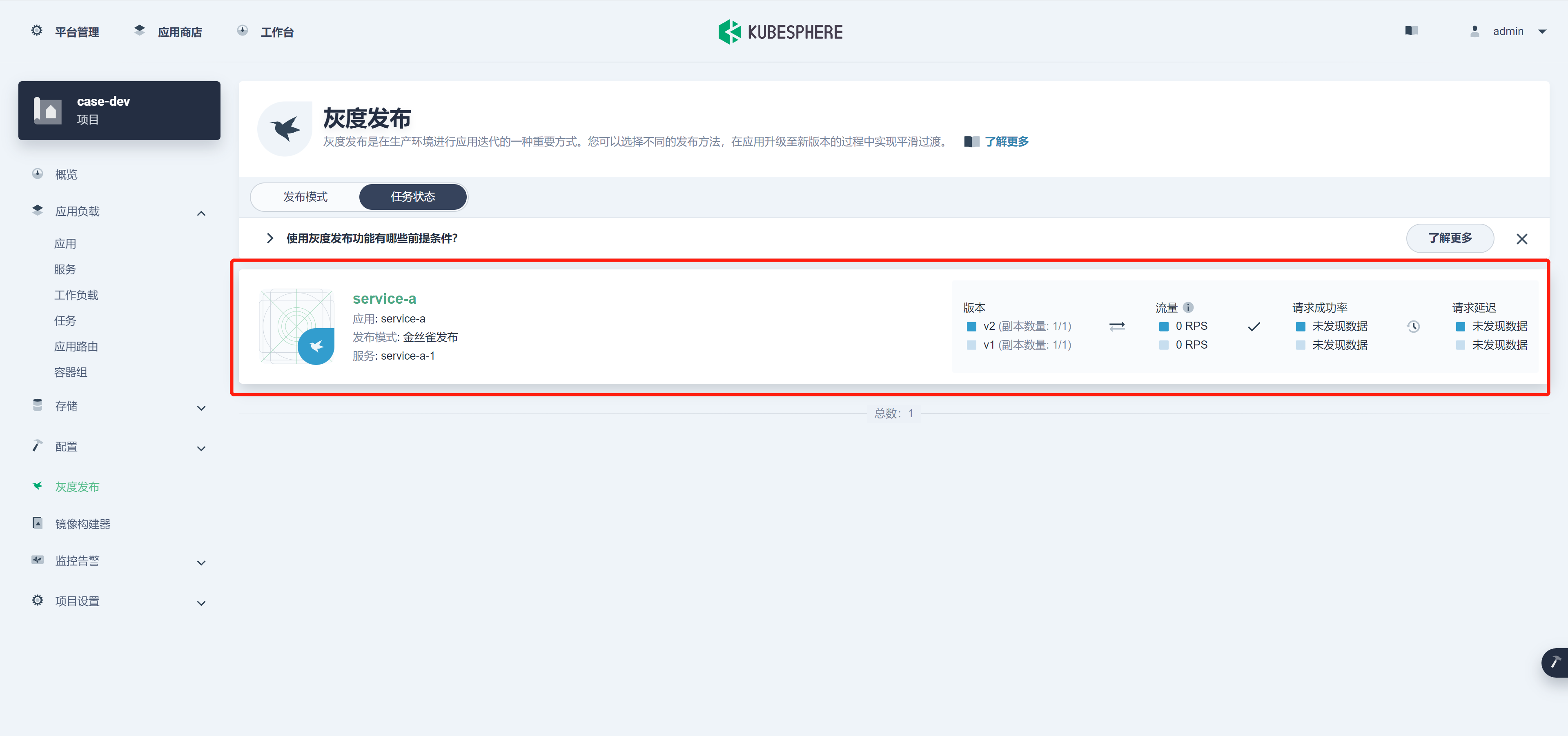
Task: Click the large grayscale release bird icon
Action: [285, 129]
